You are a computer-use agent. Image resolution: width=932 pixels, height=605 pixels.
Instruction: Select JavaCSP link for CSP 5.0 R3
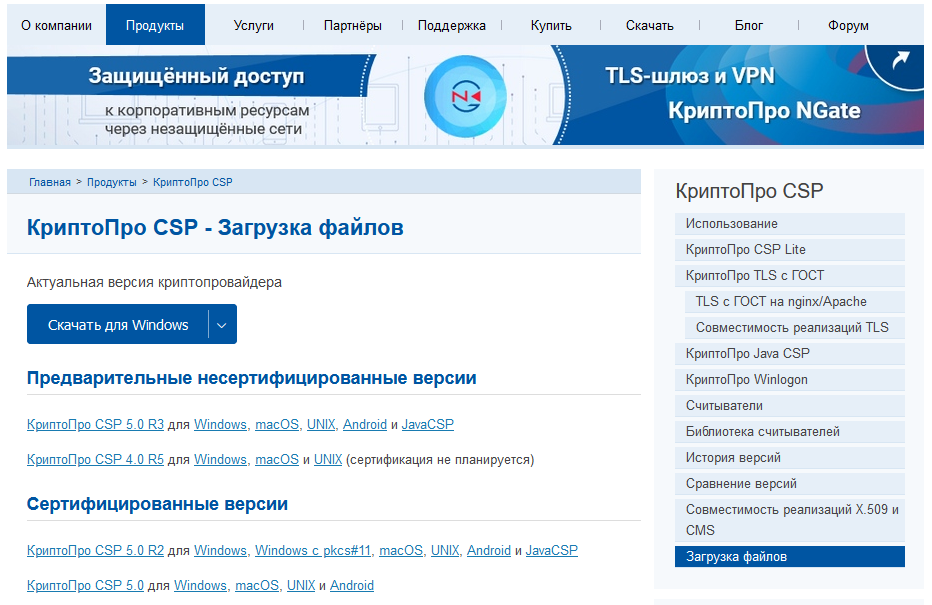428,424
